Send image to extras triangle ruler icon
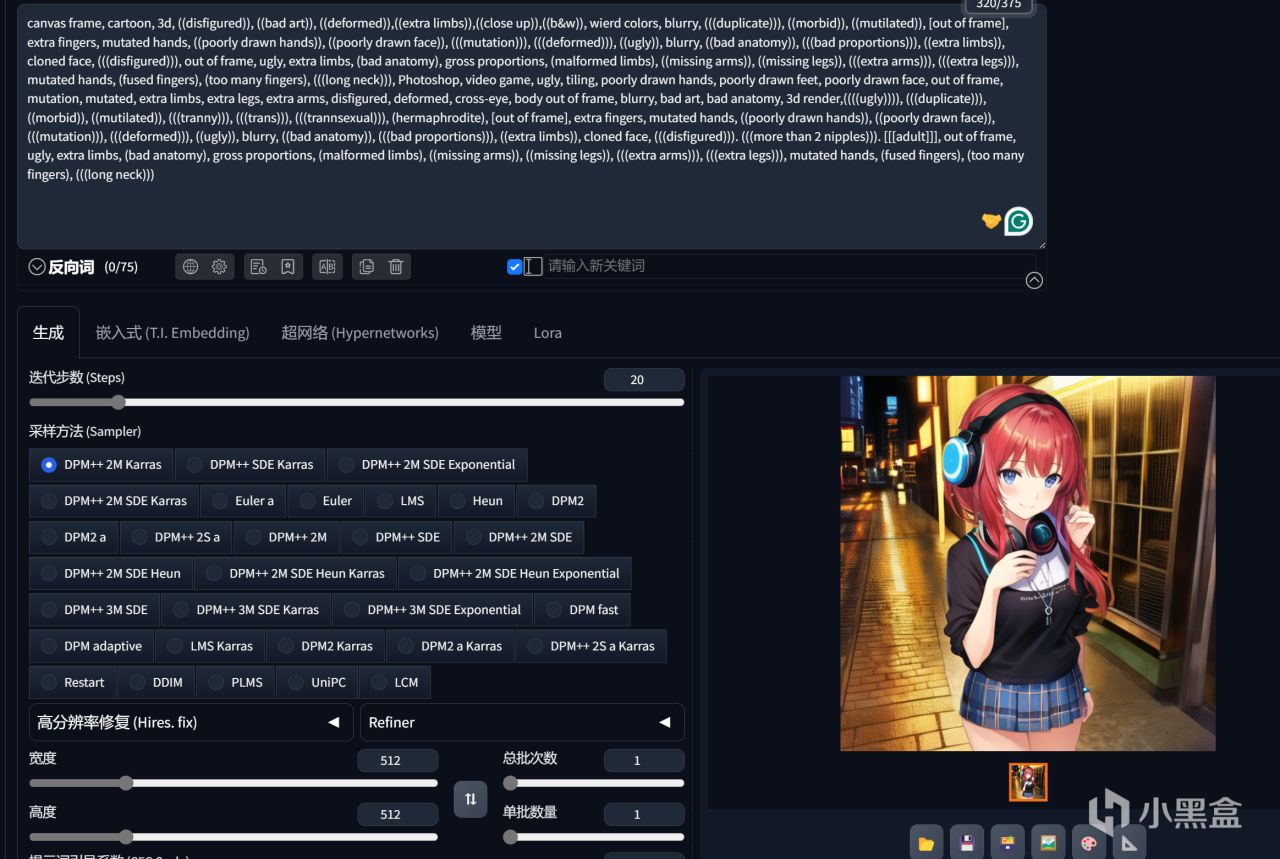Screen dimensions: 1280x859 (1129, 843)
